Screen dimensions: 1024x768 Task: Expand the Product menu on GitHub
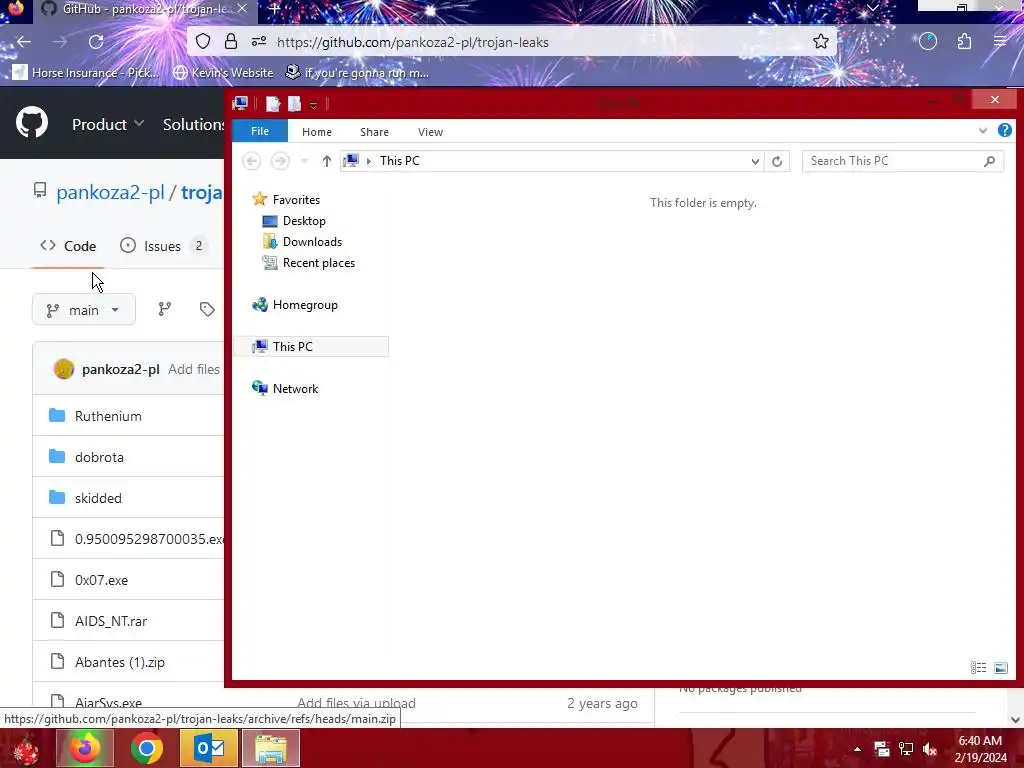point(108,124)
